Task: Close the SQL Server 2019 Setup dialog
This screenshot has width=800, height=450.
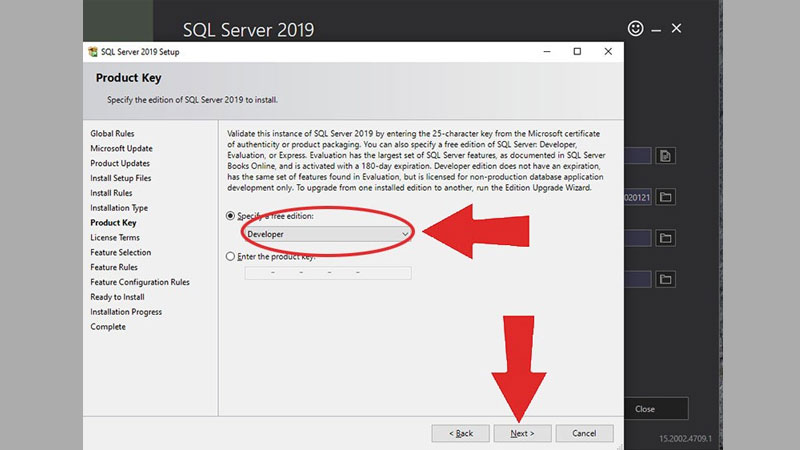Action: click(608, 52)
